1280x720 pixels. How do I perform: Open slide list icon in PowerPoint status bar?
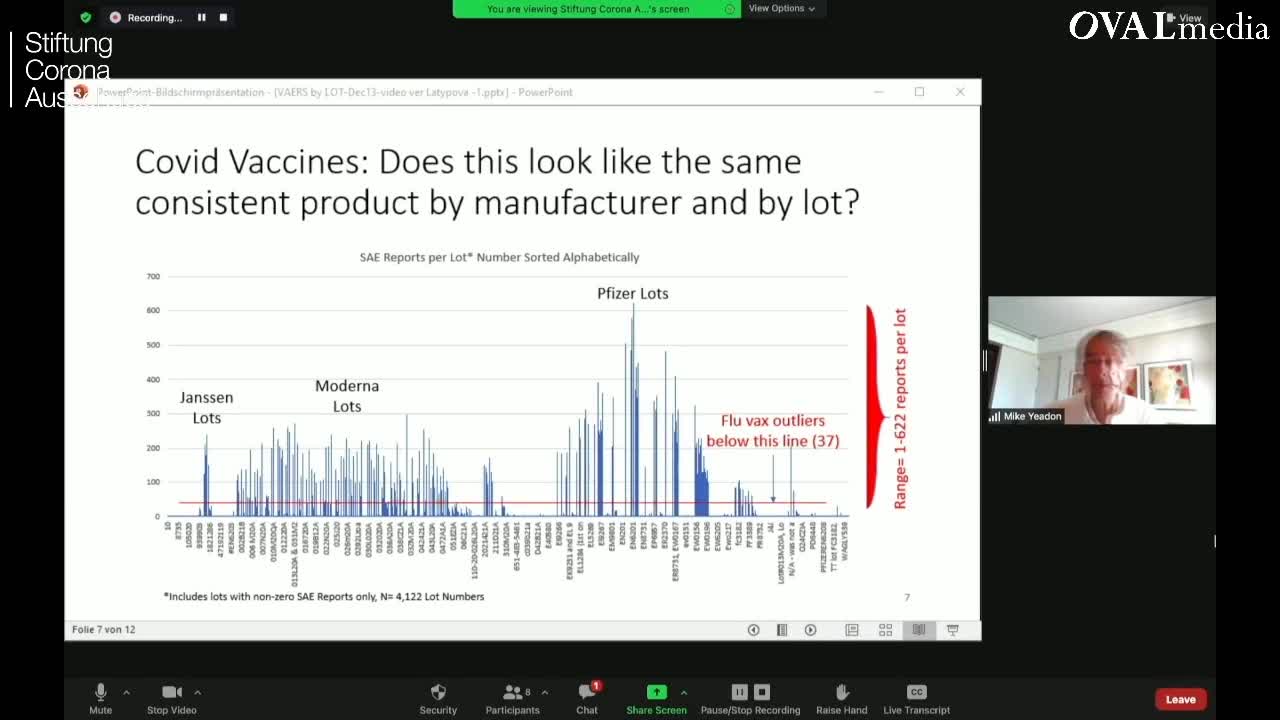point(782,630)
